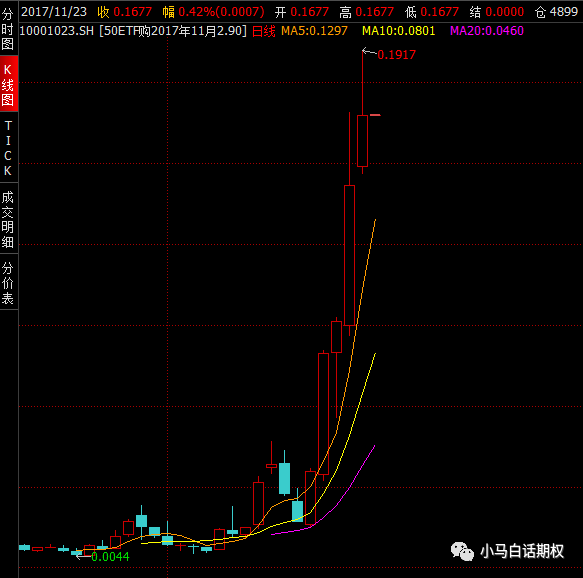Open the 成交明细 tab

coord(8,219)
